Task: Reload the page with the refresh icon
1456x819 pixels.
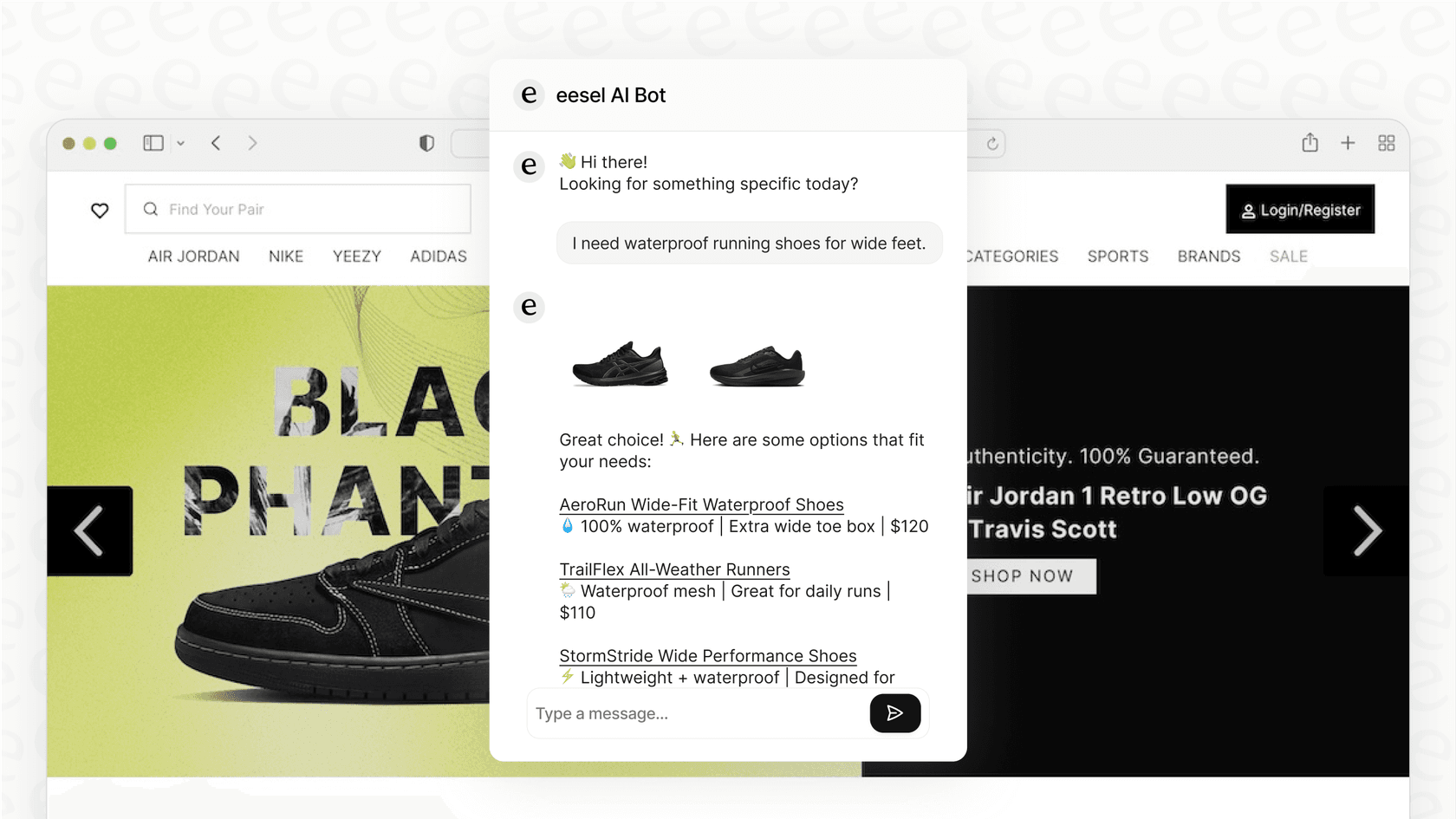Action: tap(991, 143)
